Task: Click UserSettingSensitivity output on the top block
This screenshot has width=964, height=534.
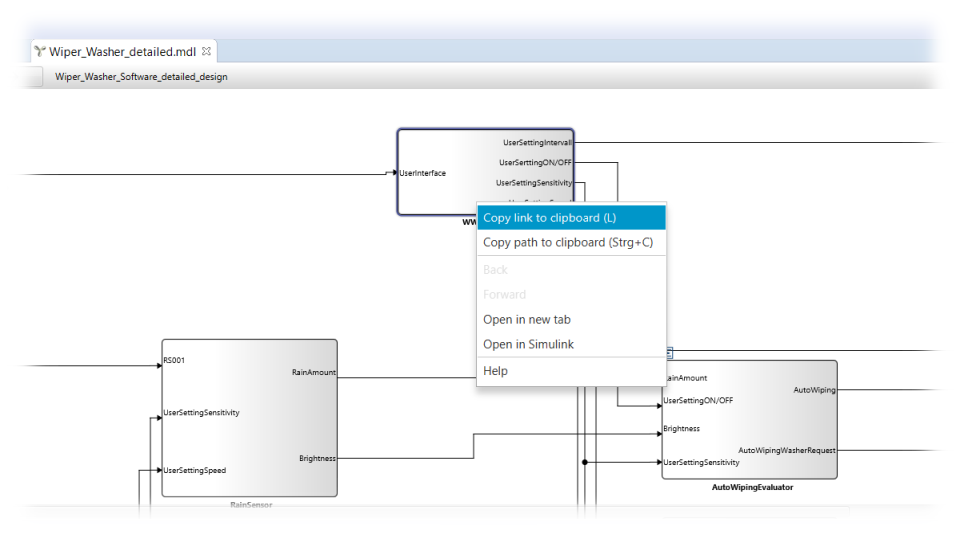Action: click(534, 183)
